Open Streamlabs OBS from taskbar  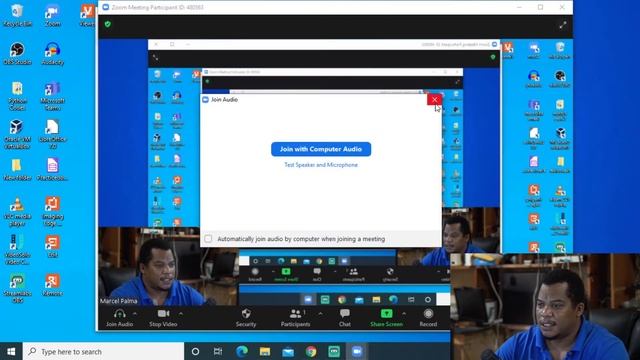coord(334,351)
